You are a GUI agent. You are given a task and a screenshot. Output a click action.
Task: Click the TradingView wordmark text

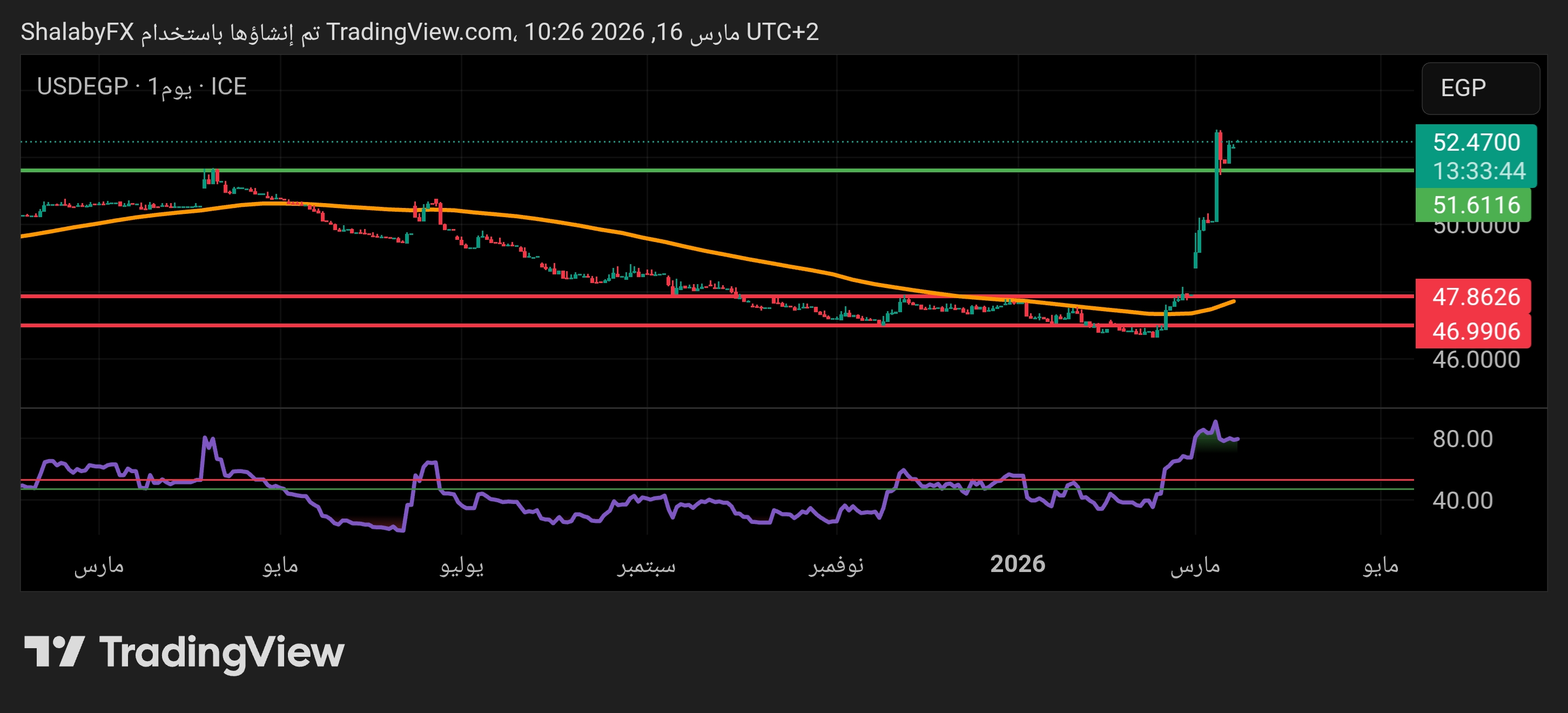pyautogui.click(x=221, y=653)
